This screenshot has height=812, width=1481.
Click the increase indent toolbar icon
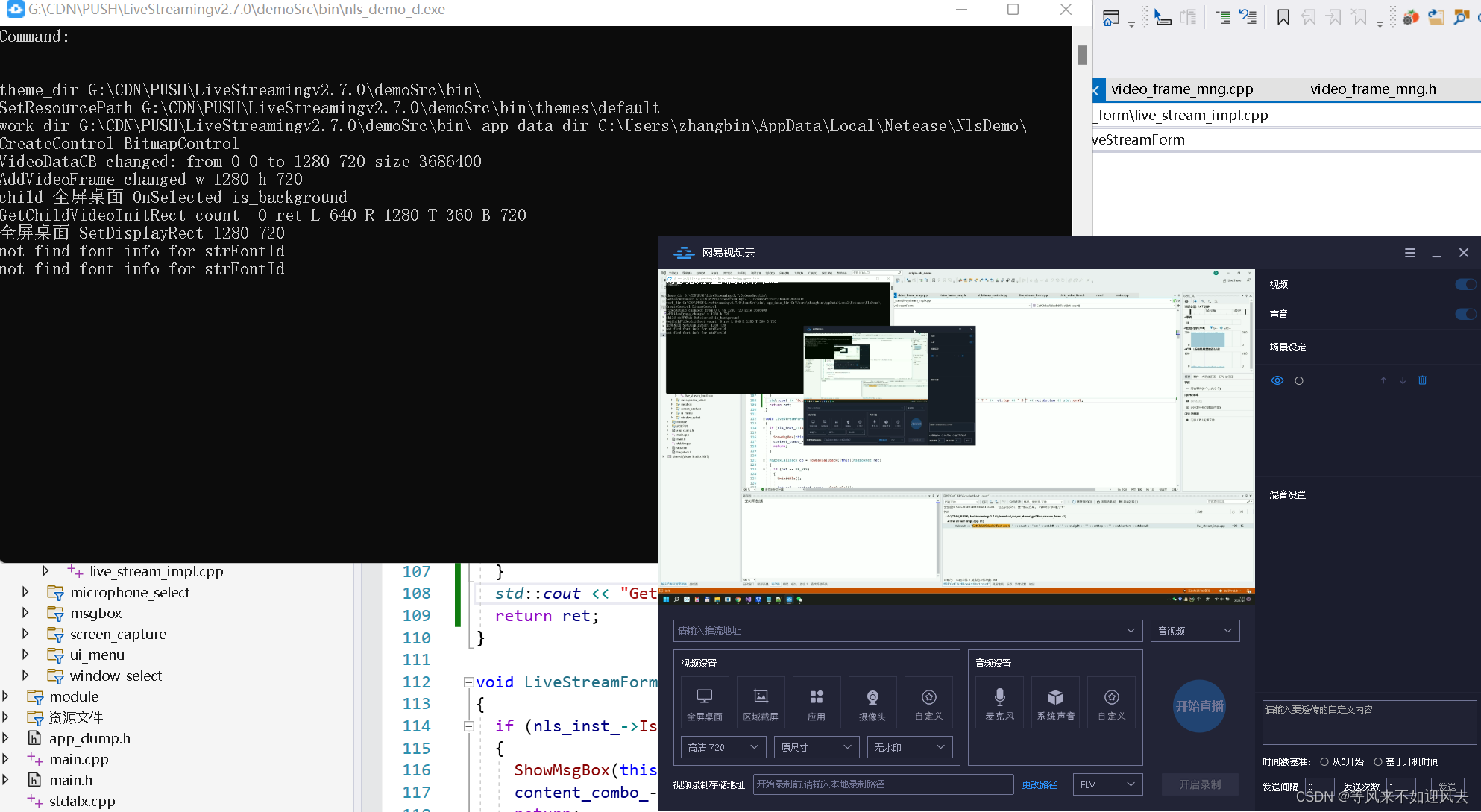pyautogui.click(x=1224, y=17)
